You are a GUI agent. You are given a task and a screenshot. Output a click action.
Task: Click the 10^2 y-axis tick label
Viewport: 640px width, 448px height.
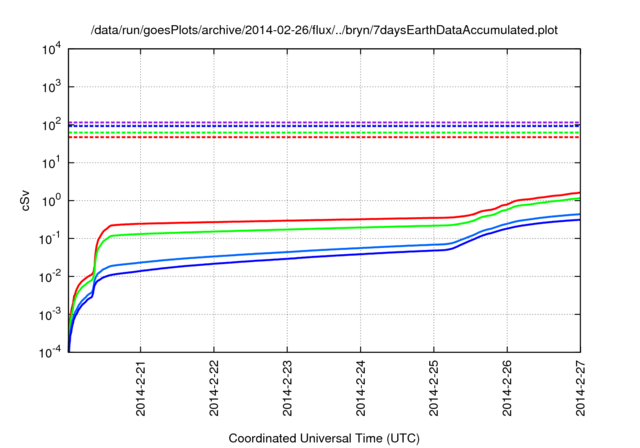click(x=51, y=124)
